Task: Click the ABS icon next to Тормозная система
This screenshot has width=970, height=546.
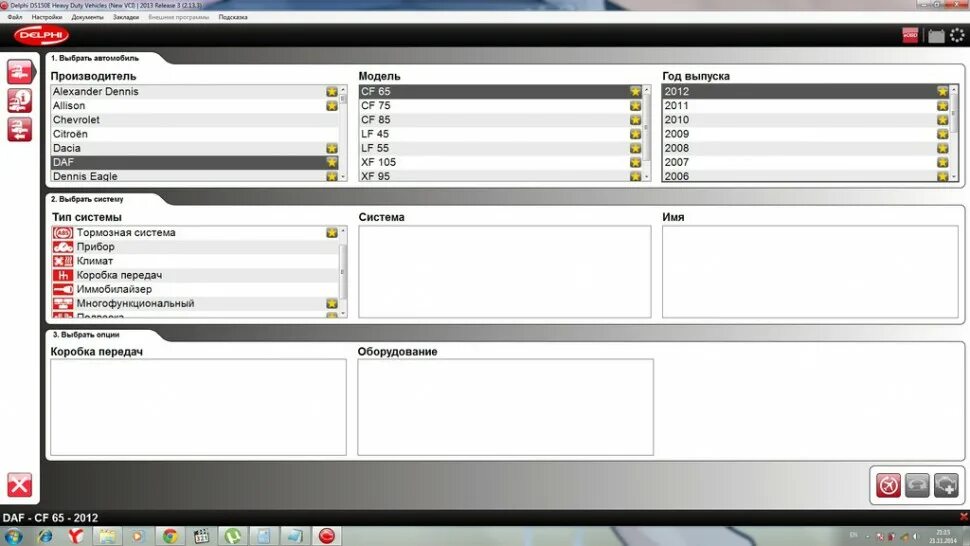Action: tap(62, 233)
